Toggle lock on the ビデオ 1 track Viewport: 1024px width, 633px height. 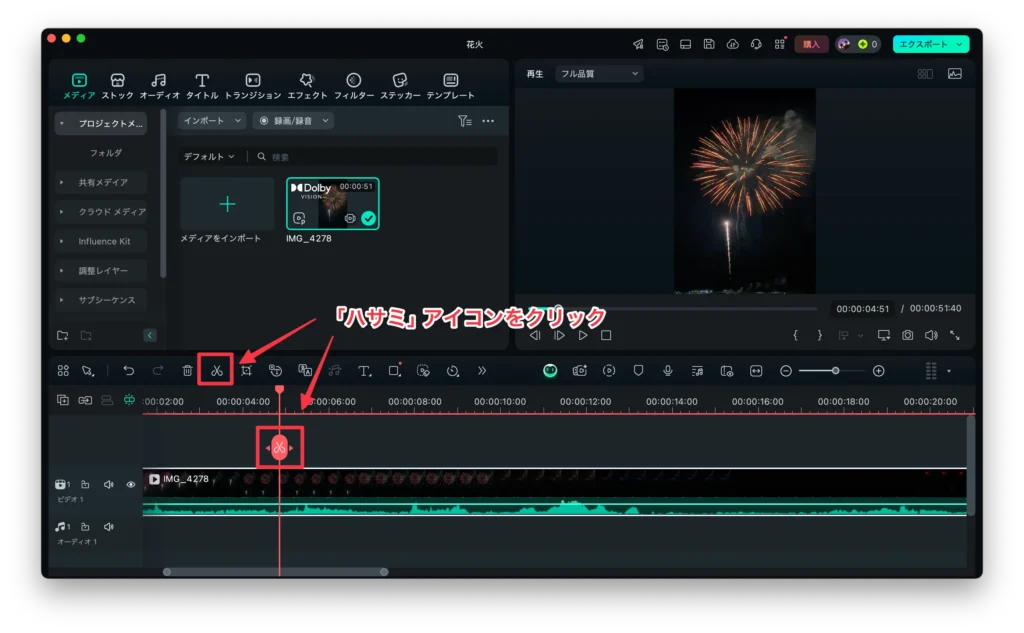point(86,485)
